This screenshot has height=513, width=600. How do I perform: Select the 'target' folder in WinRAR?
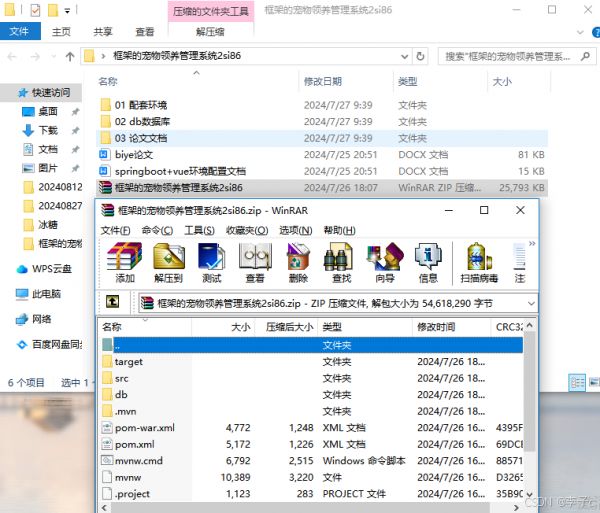coord(311,362)
